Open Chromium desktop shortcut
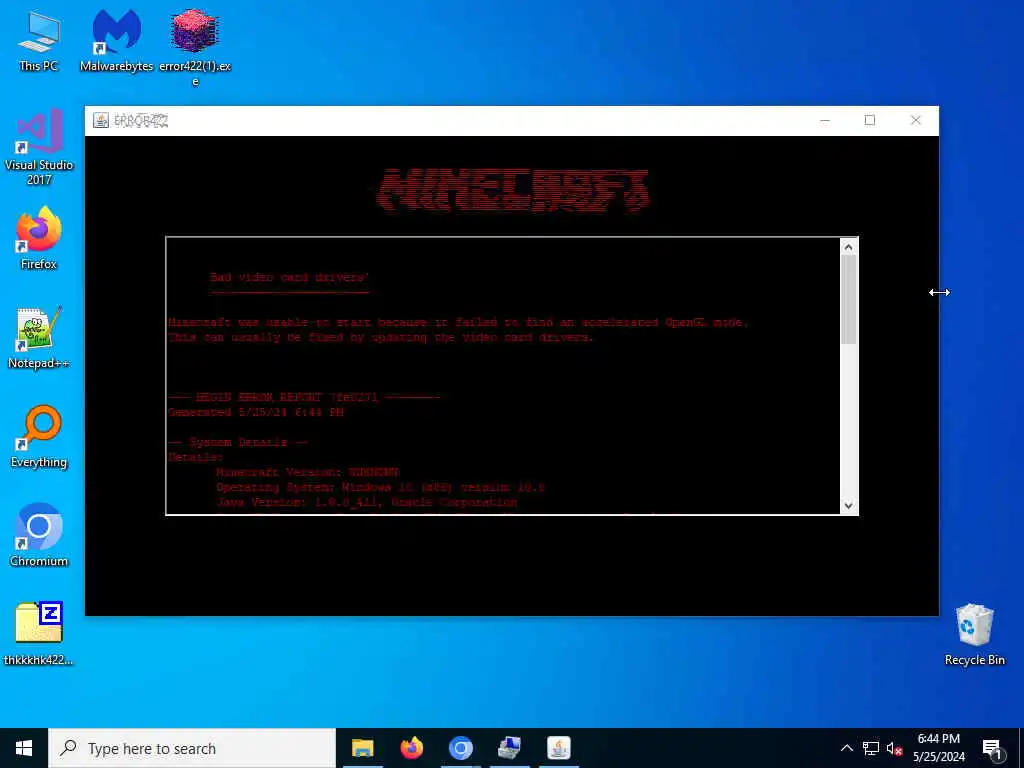This screenshot has height=768, width=1024. tap(39, 536)
